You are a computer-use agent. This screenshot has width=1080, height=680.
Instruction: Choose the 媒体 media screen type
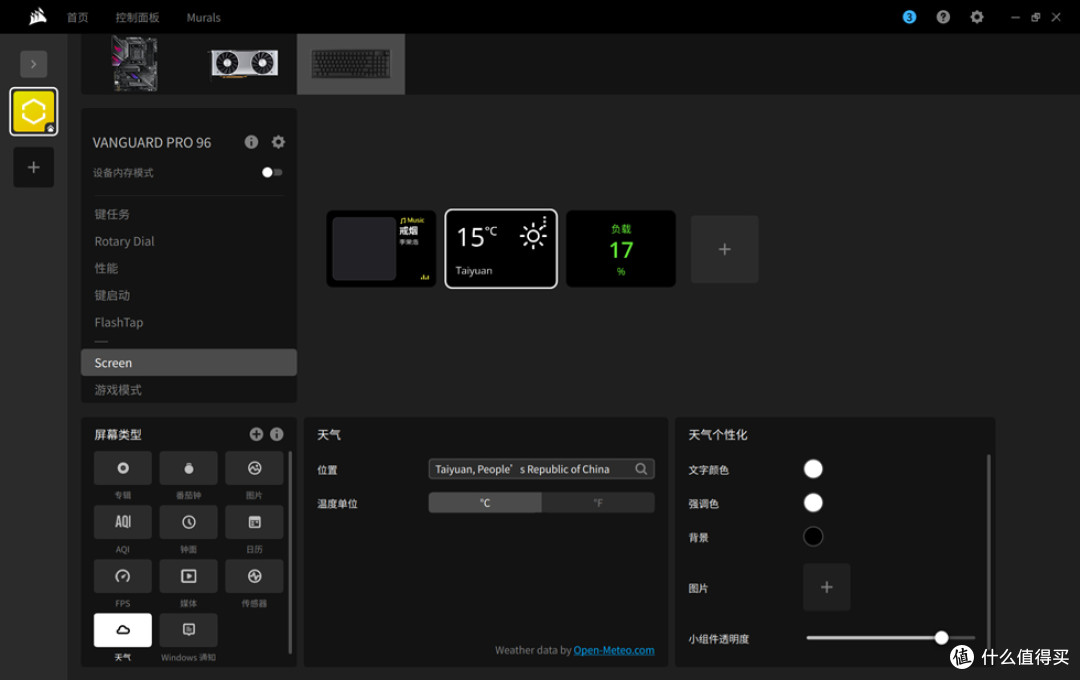[189, 576]
